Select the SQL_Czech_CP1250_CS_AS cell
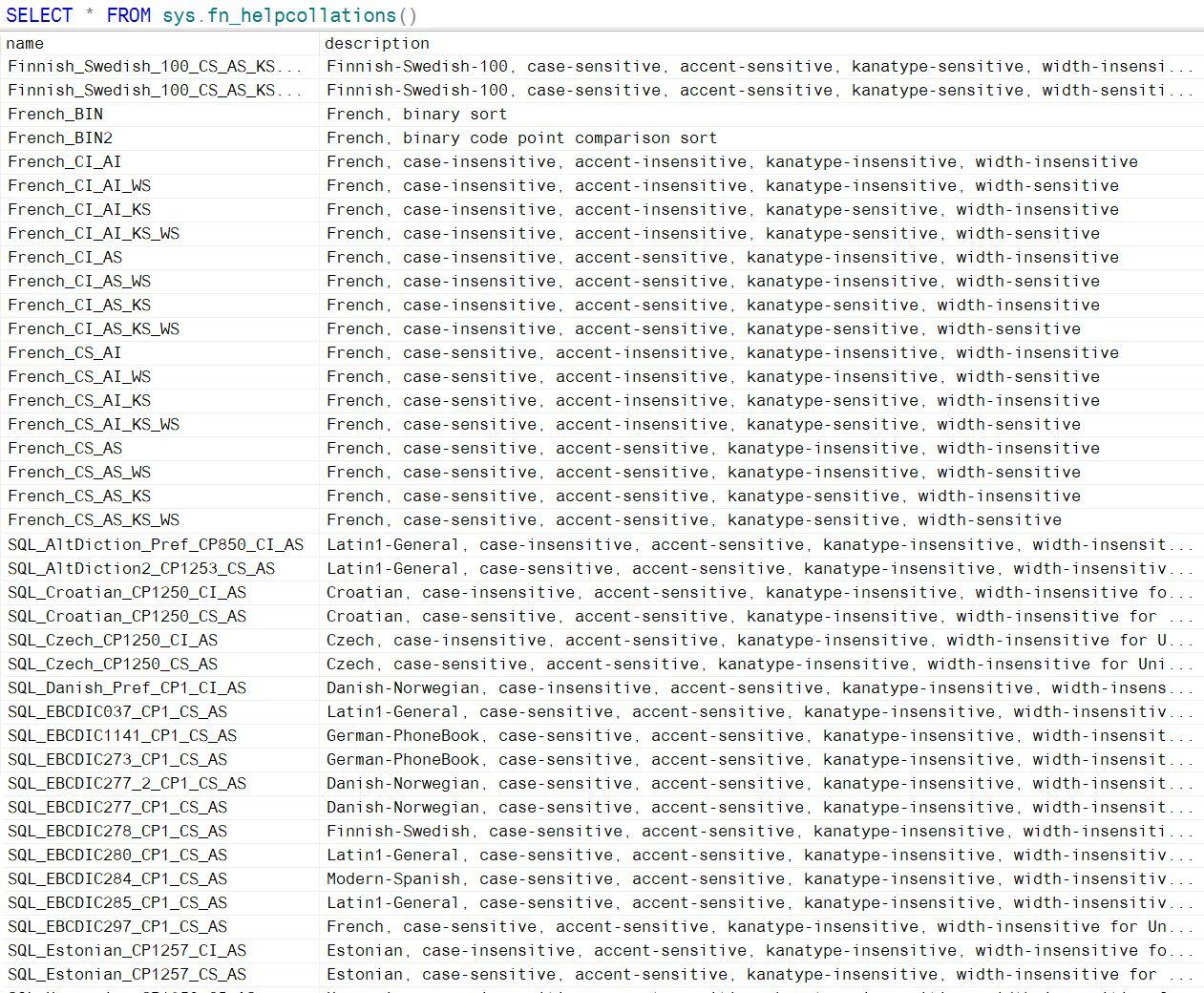This screenshot has width=1204, height=993. tap(113, 664)
